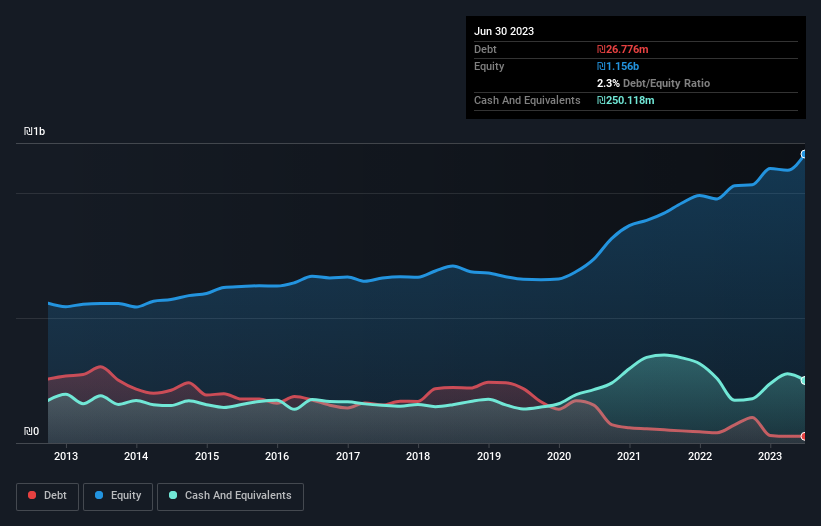
Task: Click the teal Cash endpoint marker on chart
Action: pyautogui.click(x=804, y=380)
